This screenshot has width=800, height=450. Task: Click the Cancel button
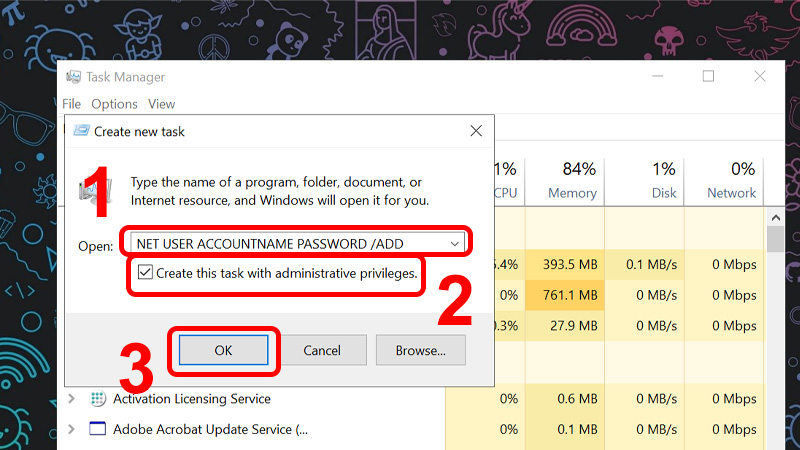coord(322,351)
